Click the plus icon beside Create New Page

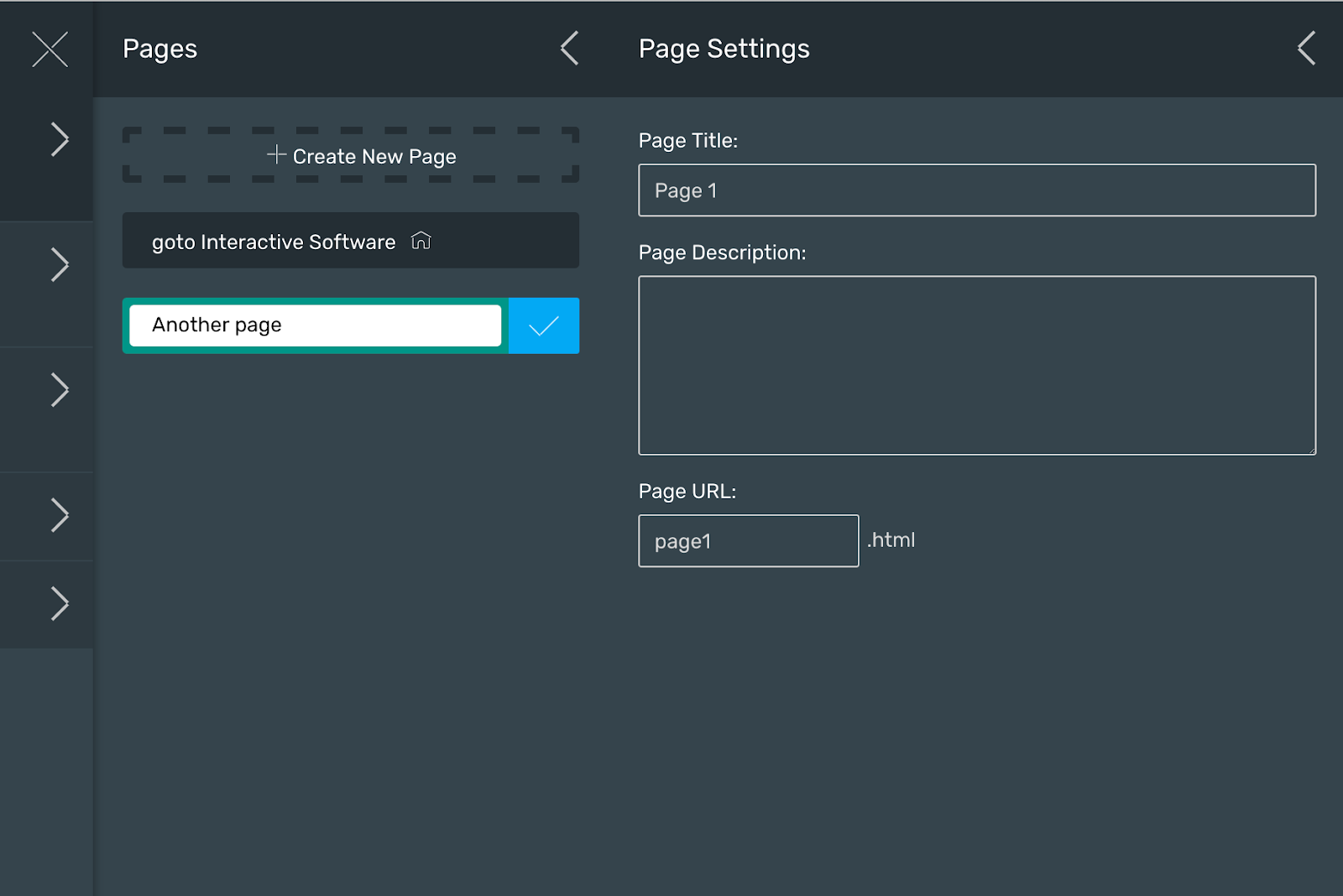tap(276, 154)
